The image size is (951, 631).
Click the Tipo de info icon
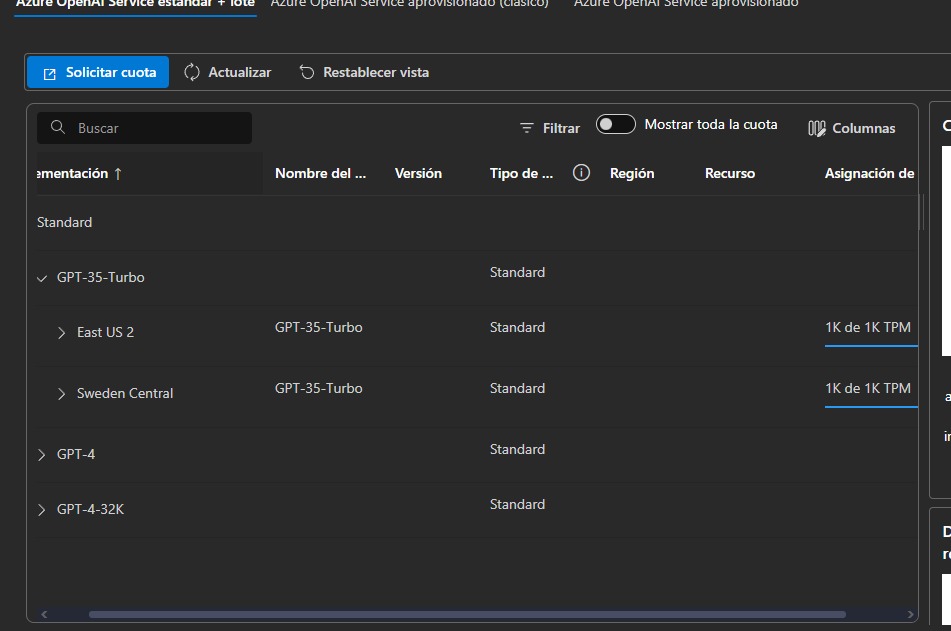click(581, 173)
